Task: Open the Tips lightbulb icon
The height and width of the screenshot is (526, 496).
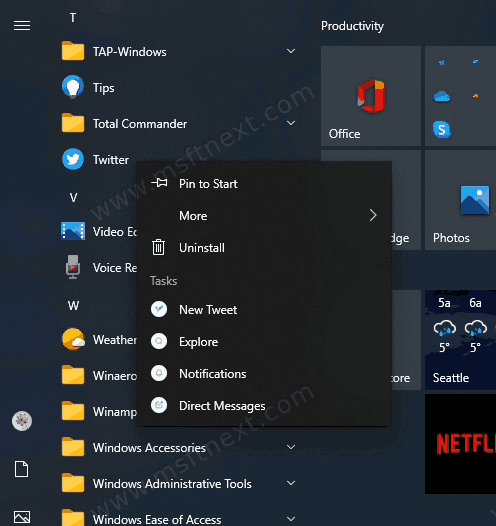Action: pos(73,87)
